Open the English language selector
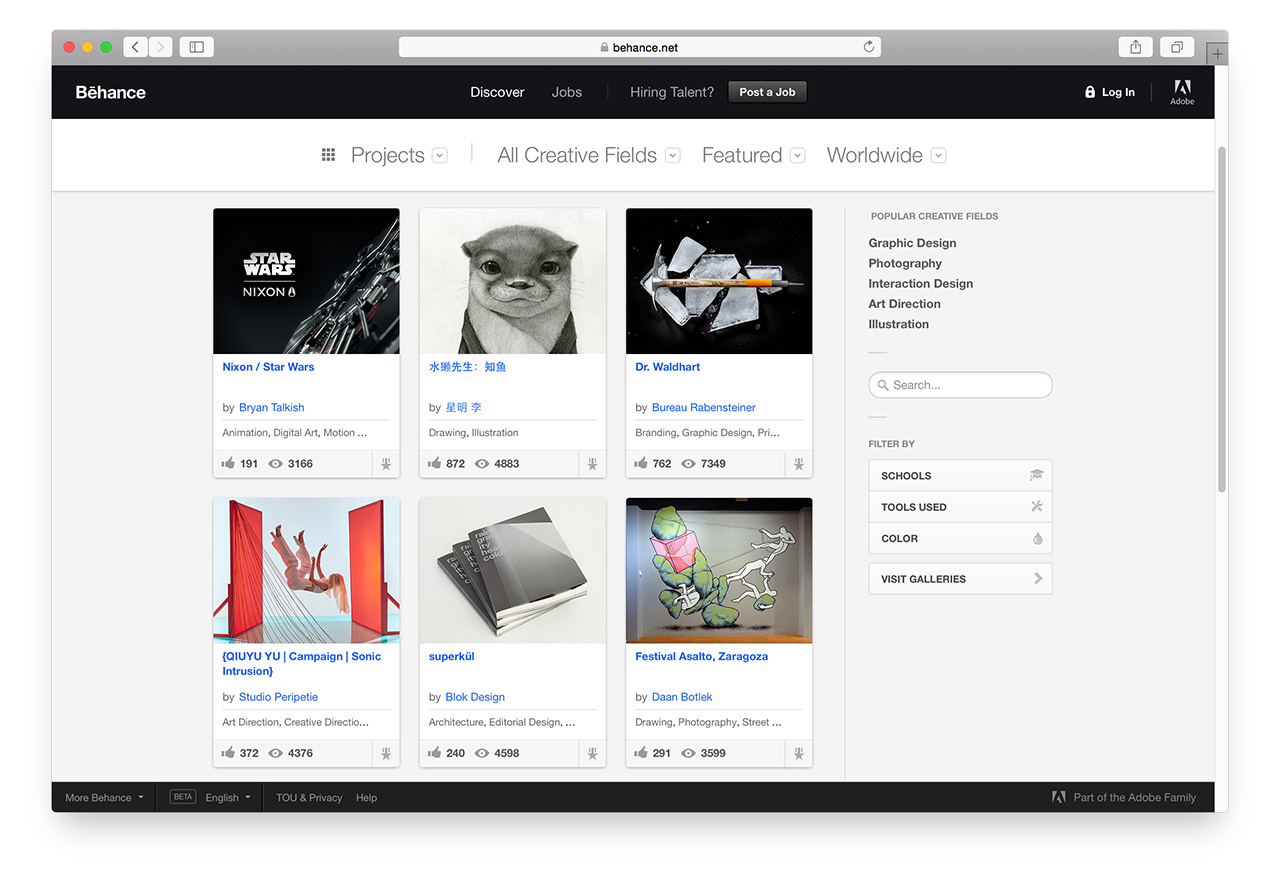The width and height of the screenshot is (1280, 886). [x=228, y=798]
